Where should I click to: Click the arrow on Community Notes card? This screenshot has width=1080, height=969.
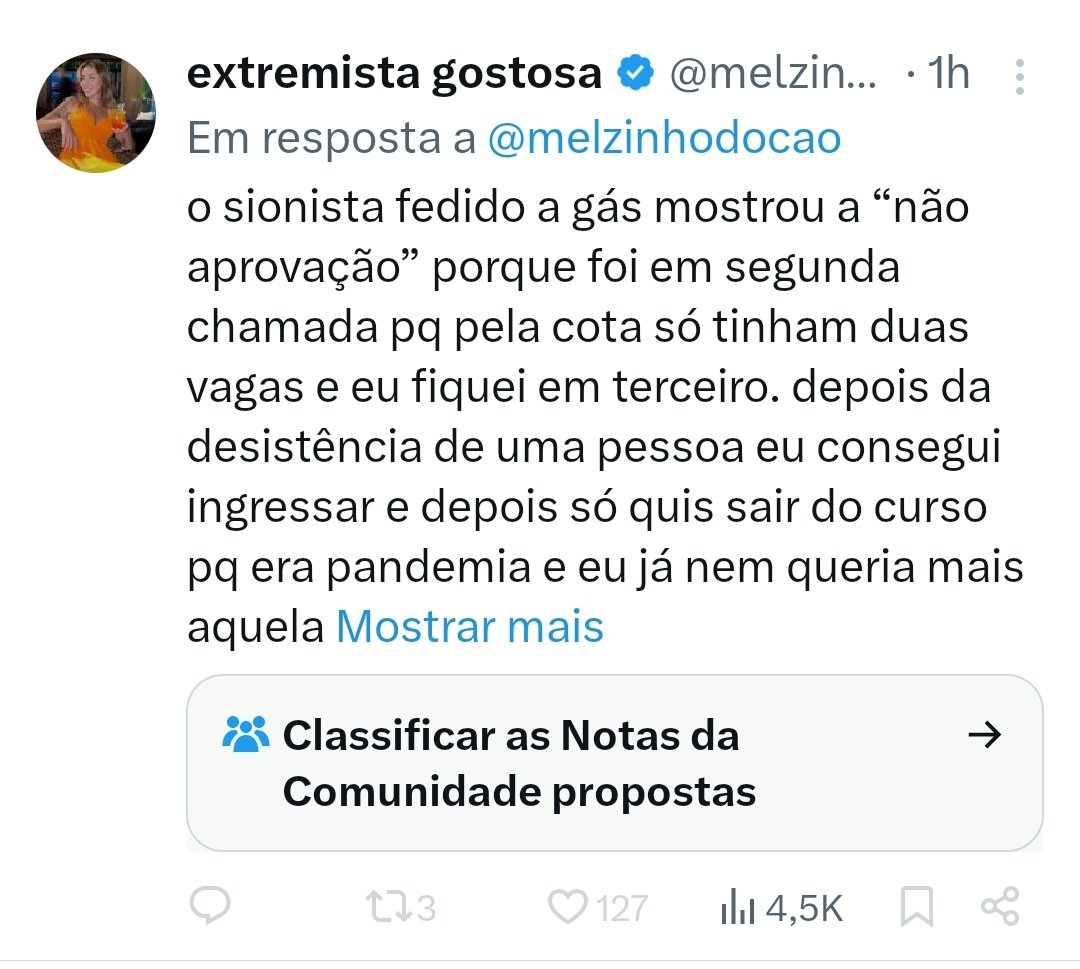pyautogui.click(x=984, y=735)
